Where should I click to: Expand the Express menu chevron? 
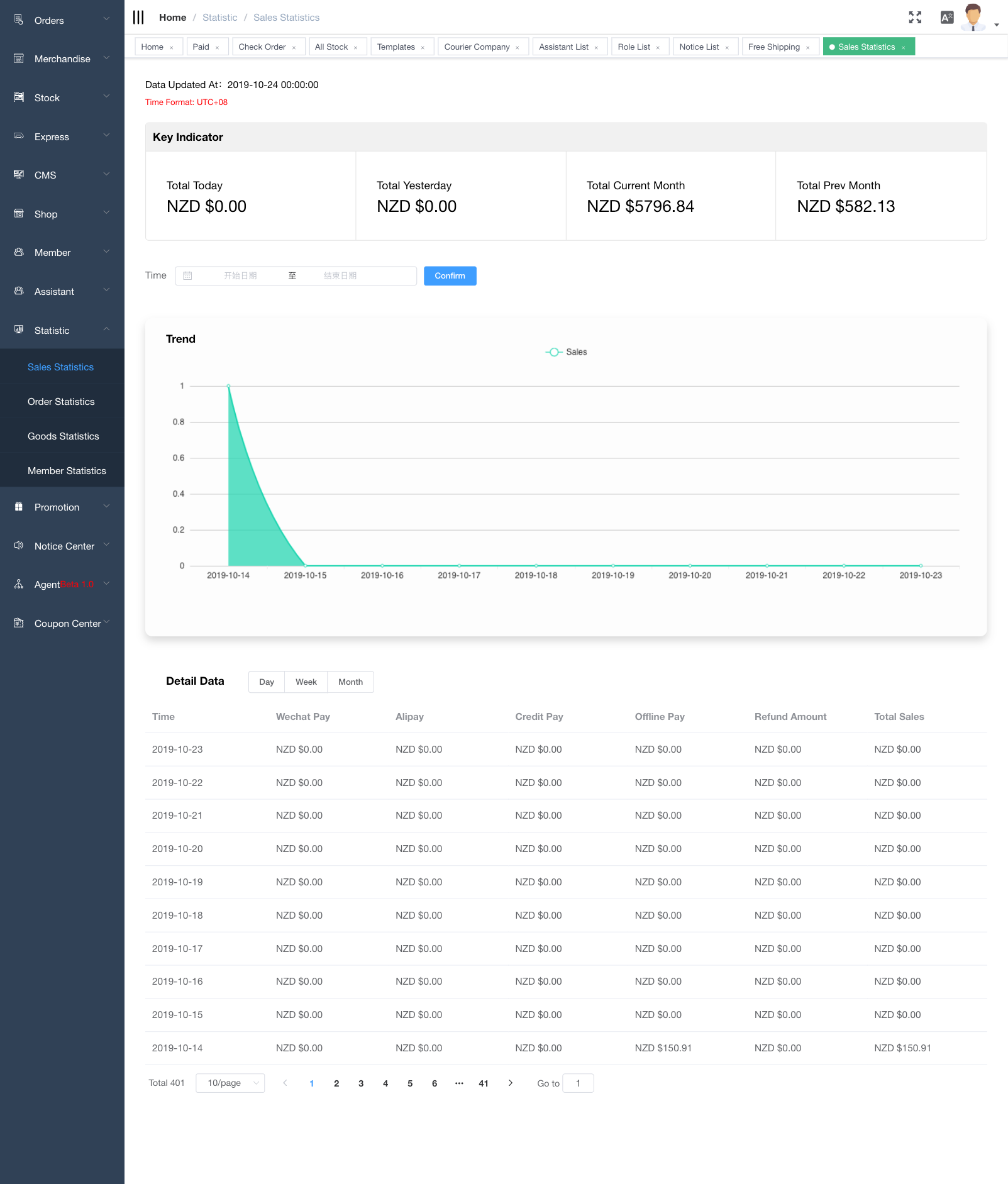click(106, 135)
